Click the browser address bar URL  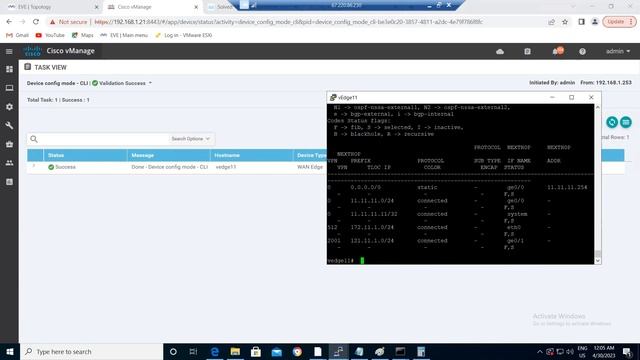coord(289,22)
